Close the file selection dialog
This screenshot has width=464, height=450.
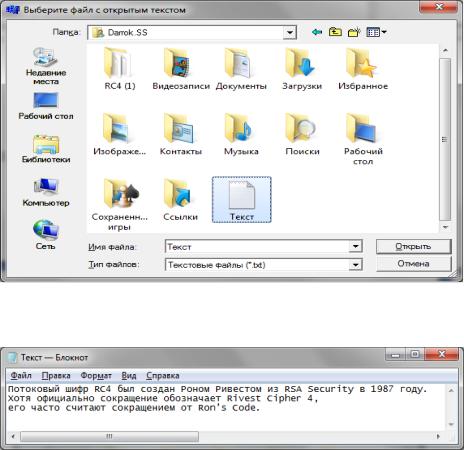[439, 7]
